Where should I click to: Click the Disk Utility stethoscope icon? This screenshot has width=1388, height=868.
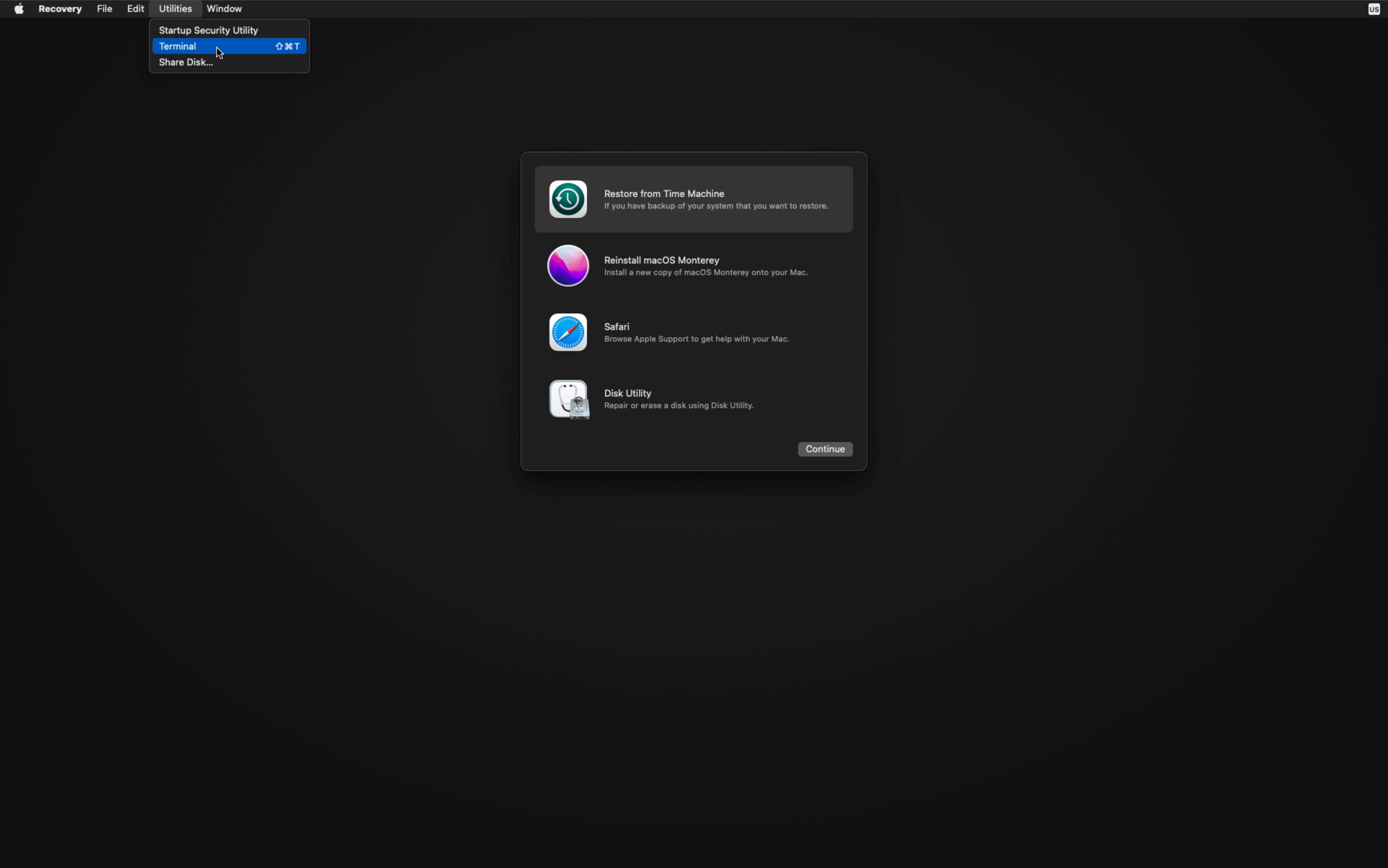tap(567, 399)
